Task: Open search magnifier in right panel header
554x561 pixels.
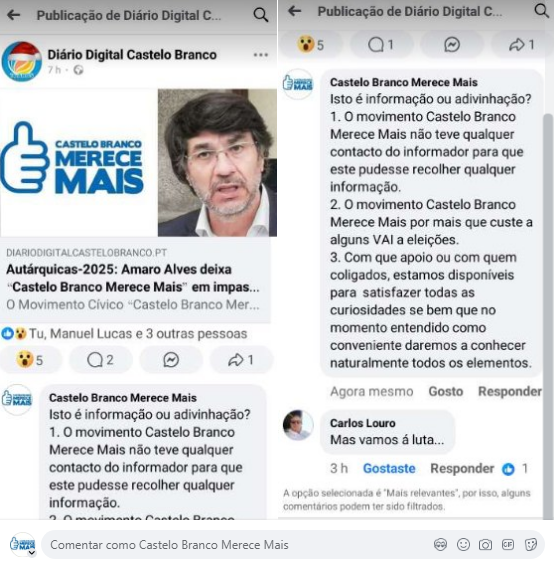Action: (542, 11)
